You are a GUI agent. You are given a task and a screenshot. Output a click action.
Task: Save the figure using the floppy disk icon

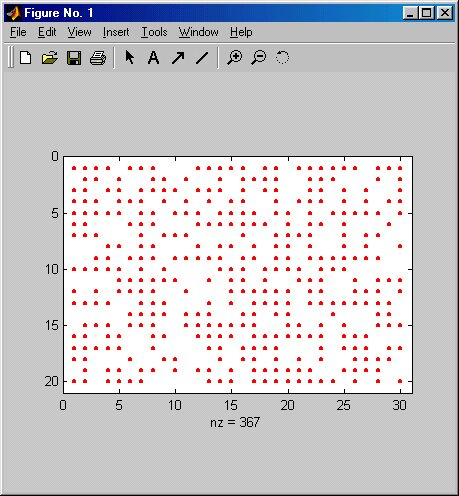point(74,58)
